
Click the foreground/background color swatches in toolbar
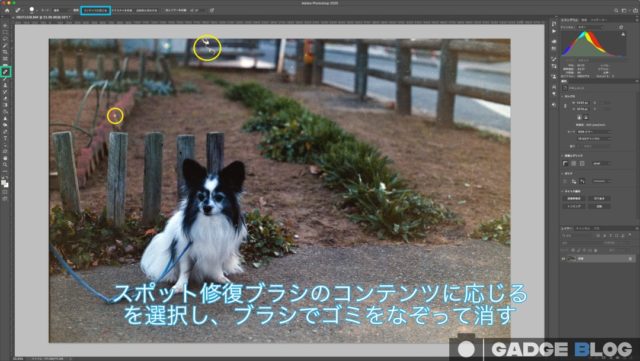pos(5,183)
